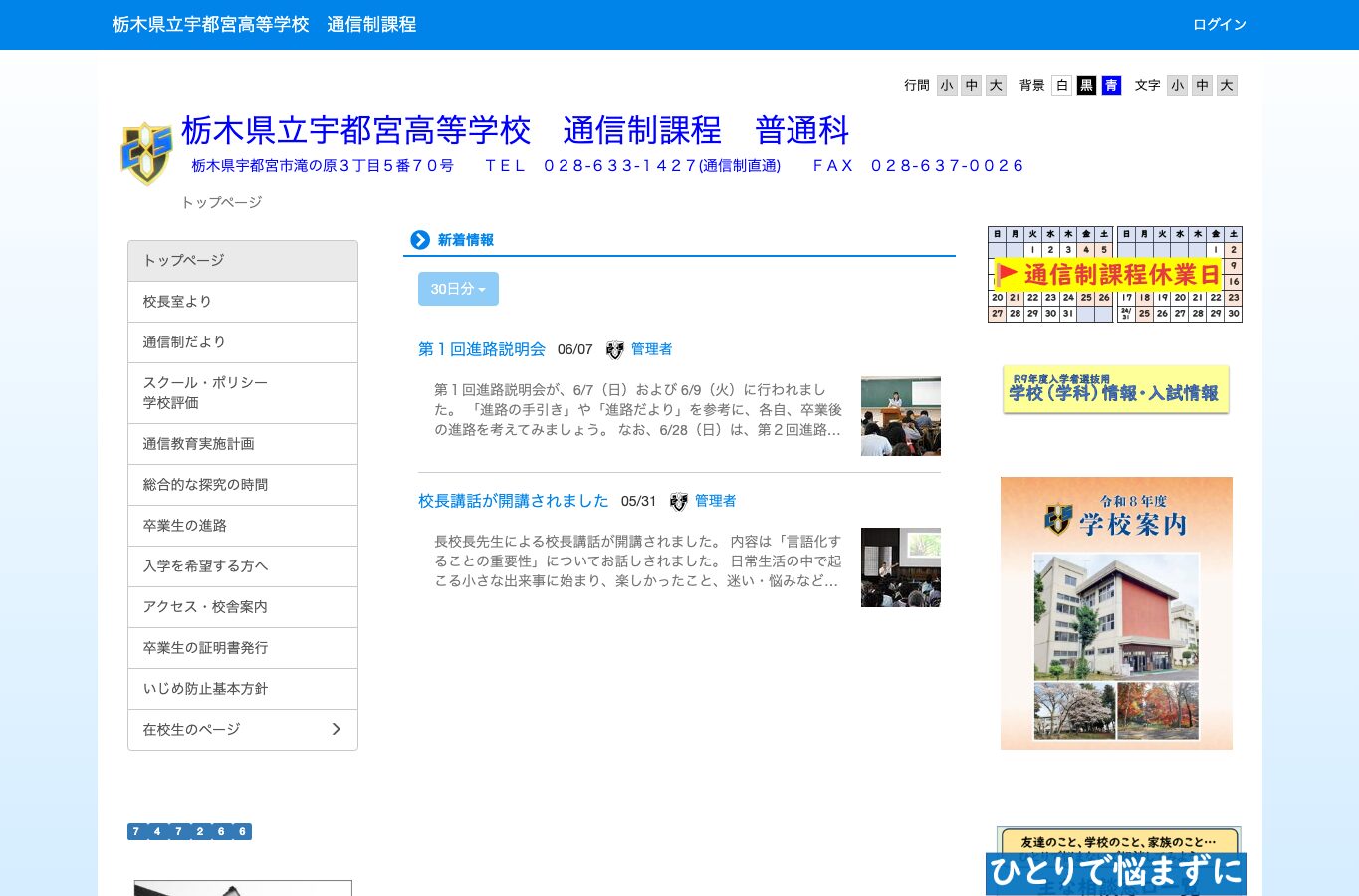
Task: Open トップページ sidebar menu item
Action: point(243,261)
